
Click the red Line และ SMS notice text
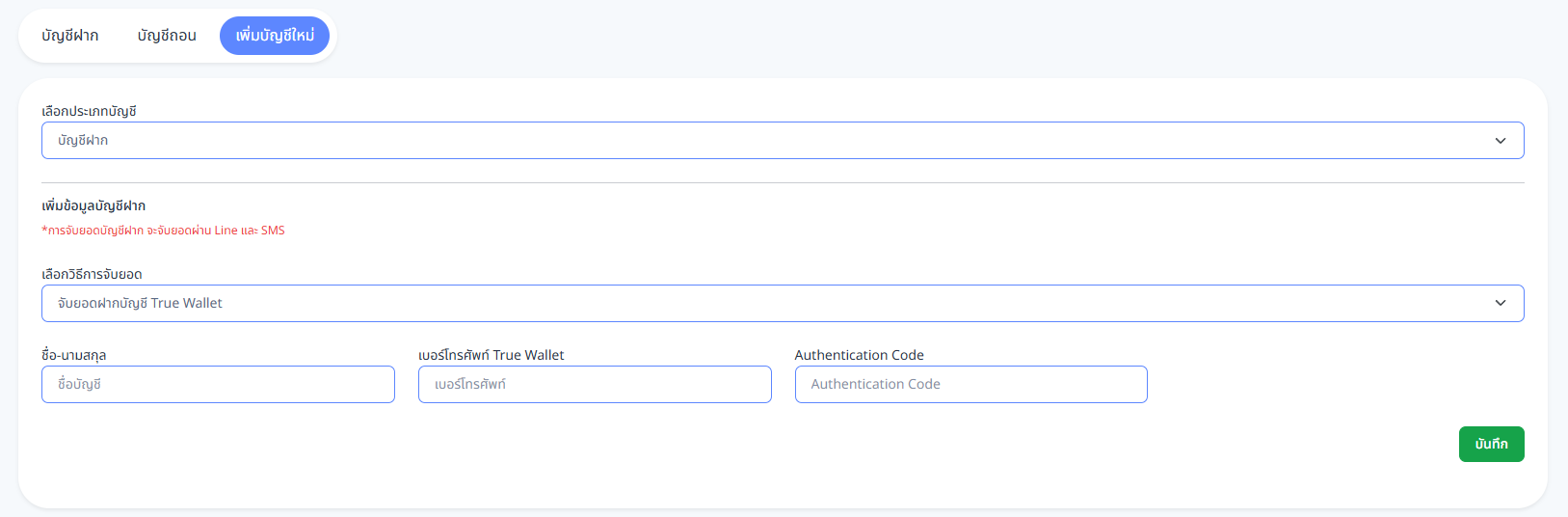[163, 231]
